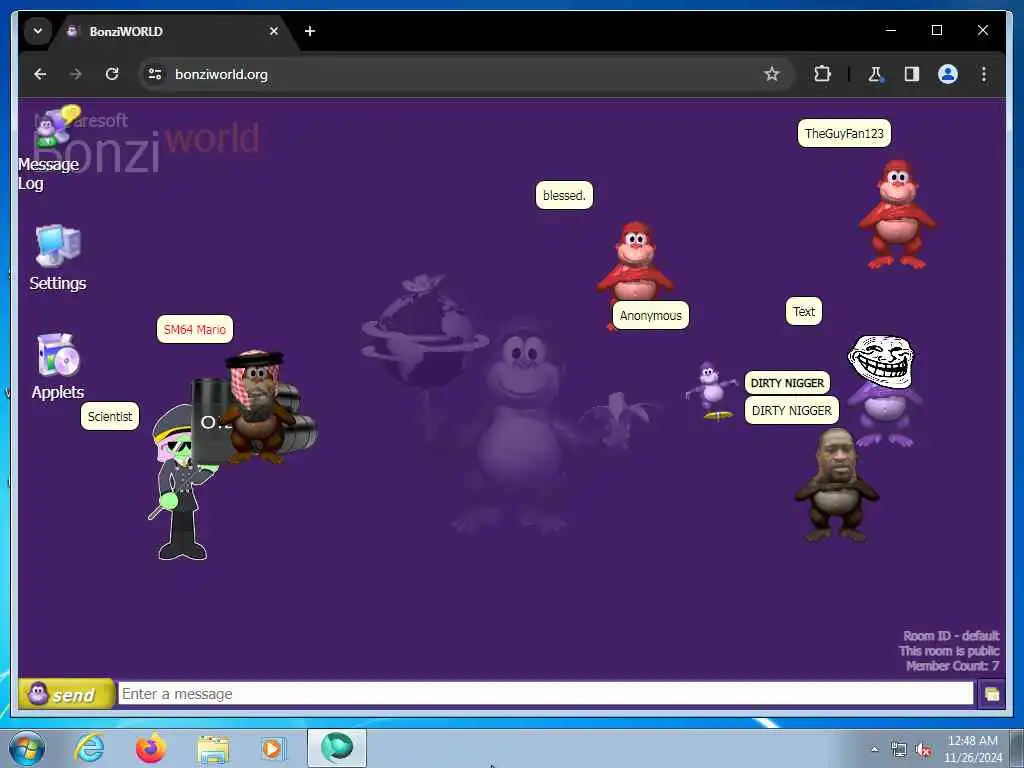Select the red Bonzi above Anonymous tag
The width and height of the screenshot is (1024, 768).
[x=635, y=261]
